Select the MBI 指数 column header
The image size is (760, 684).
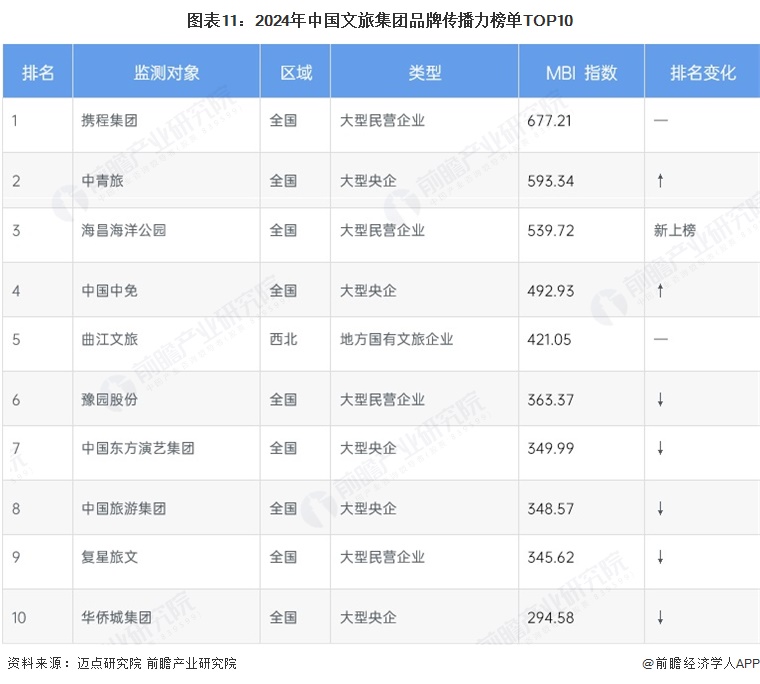click(x=581, y=73)
